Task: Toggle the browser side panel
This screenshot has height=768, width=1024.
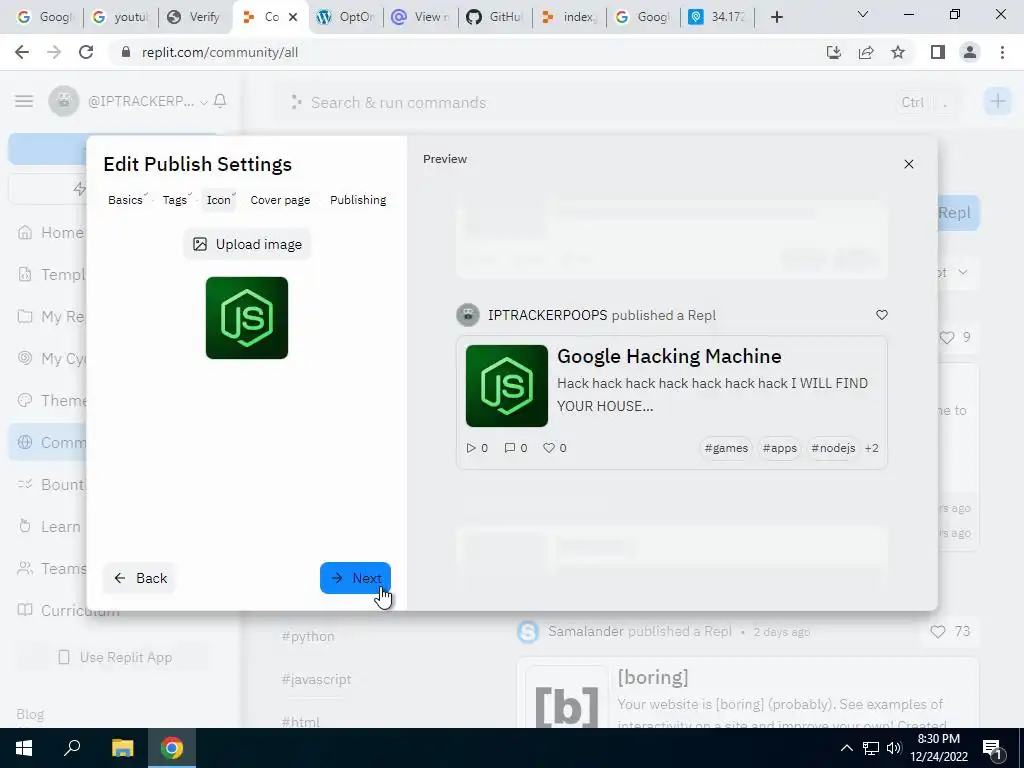Action: tap(938, 52)
